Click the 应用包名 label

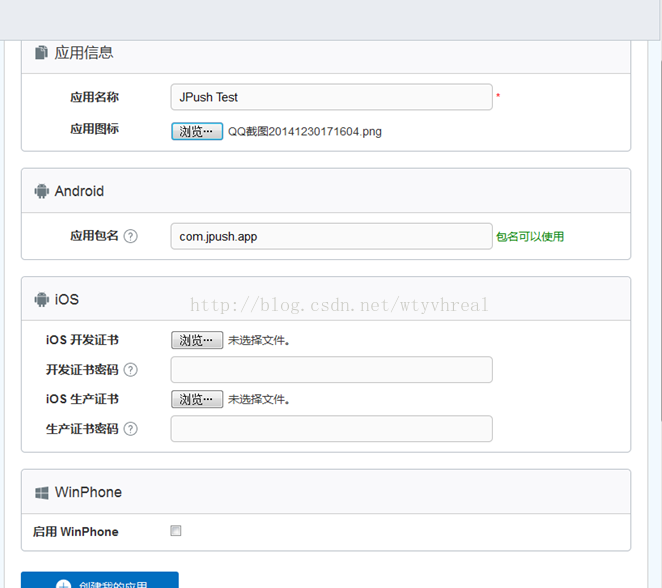point(95,236)
